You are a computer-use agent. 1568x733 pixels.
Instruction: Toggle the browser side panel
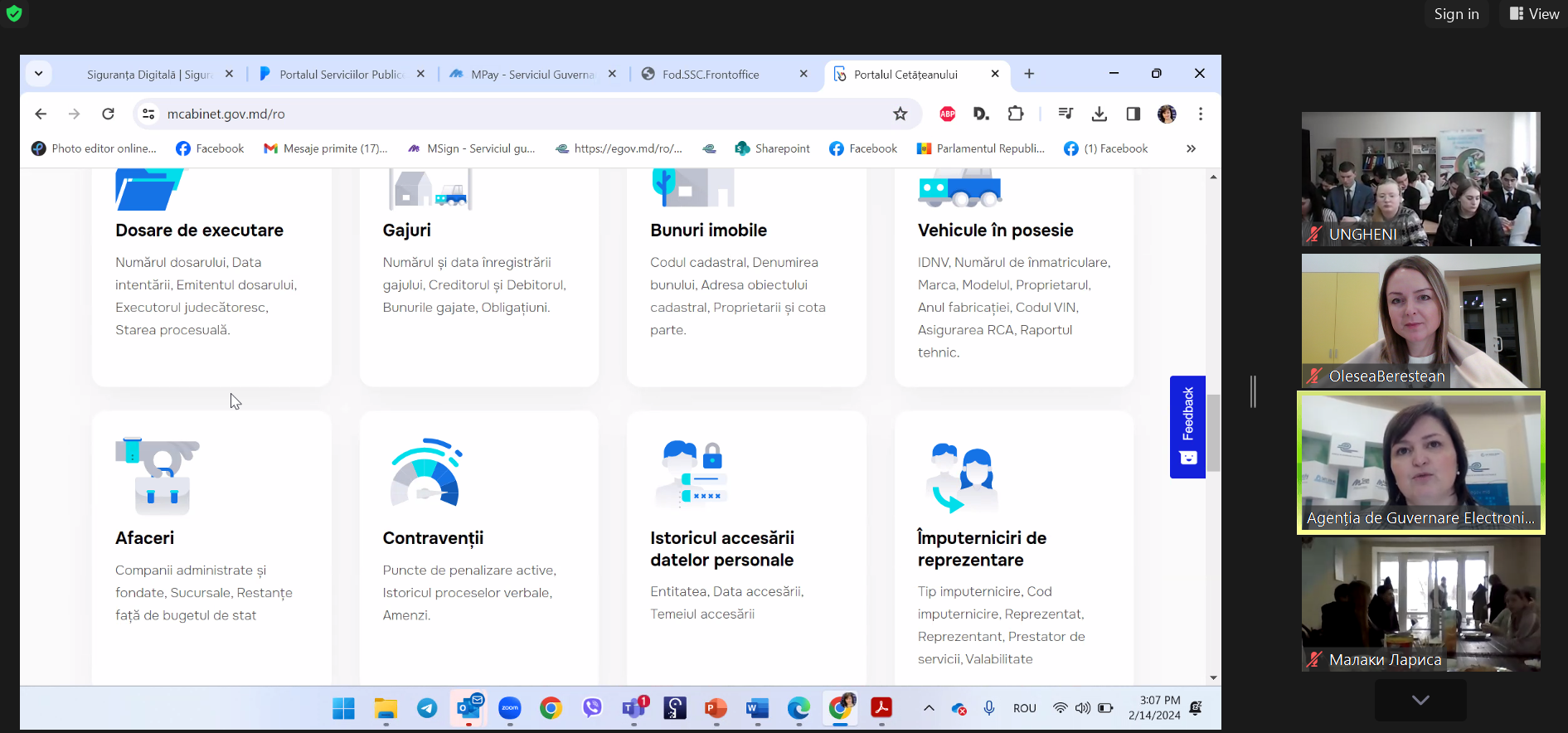[1133, 114]
